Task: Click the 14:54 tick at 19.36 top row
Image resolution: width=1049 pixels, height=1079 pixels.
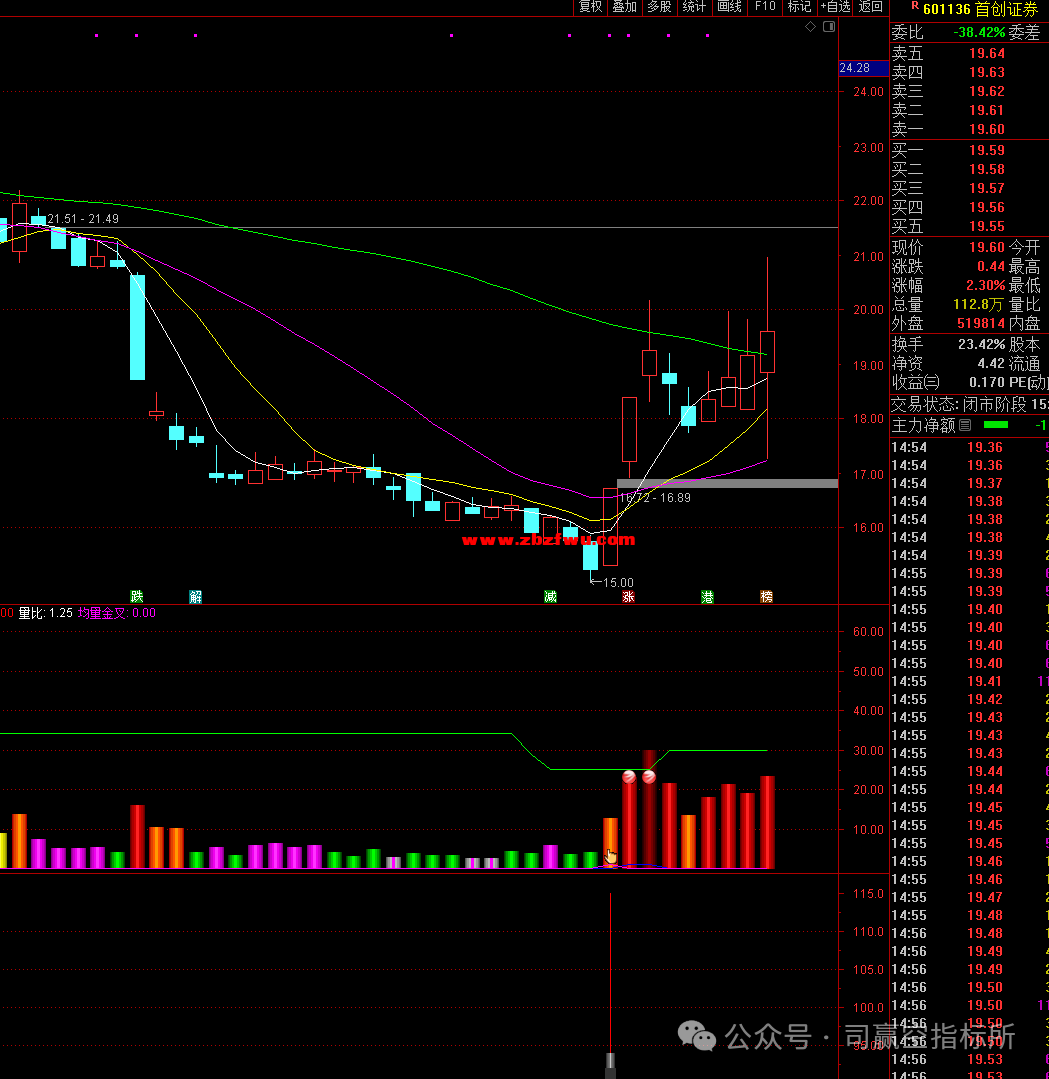Action: (969, 447)
